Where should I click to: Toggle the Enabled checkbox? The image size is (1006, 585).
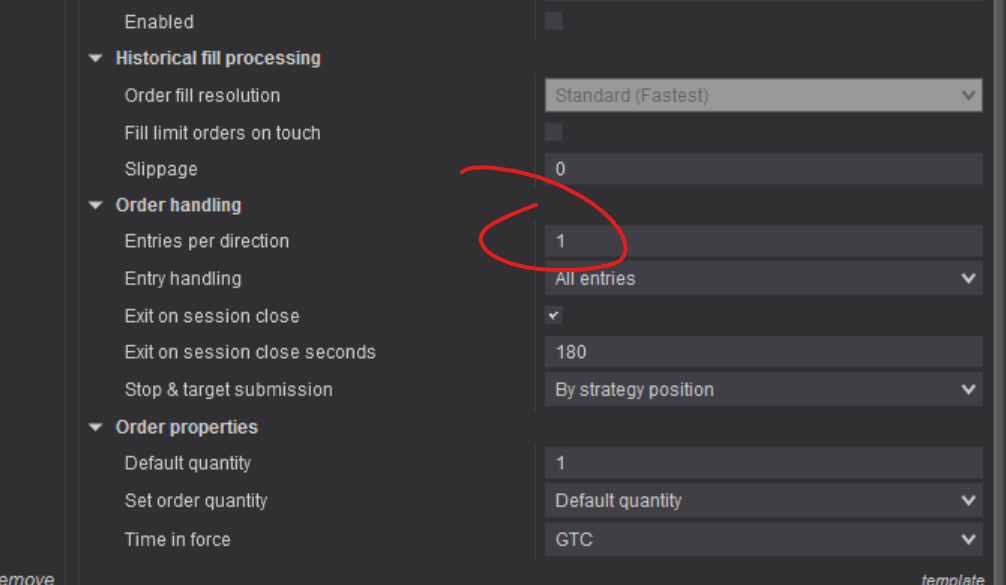(554, 21)
